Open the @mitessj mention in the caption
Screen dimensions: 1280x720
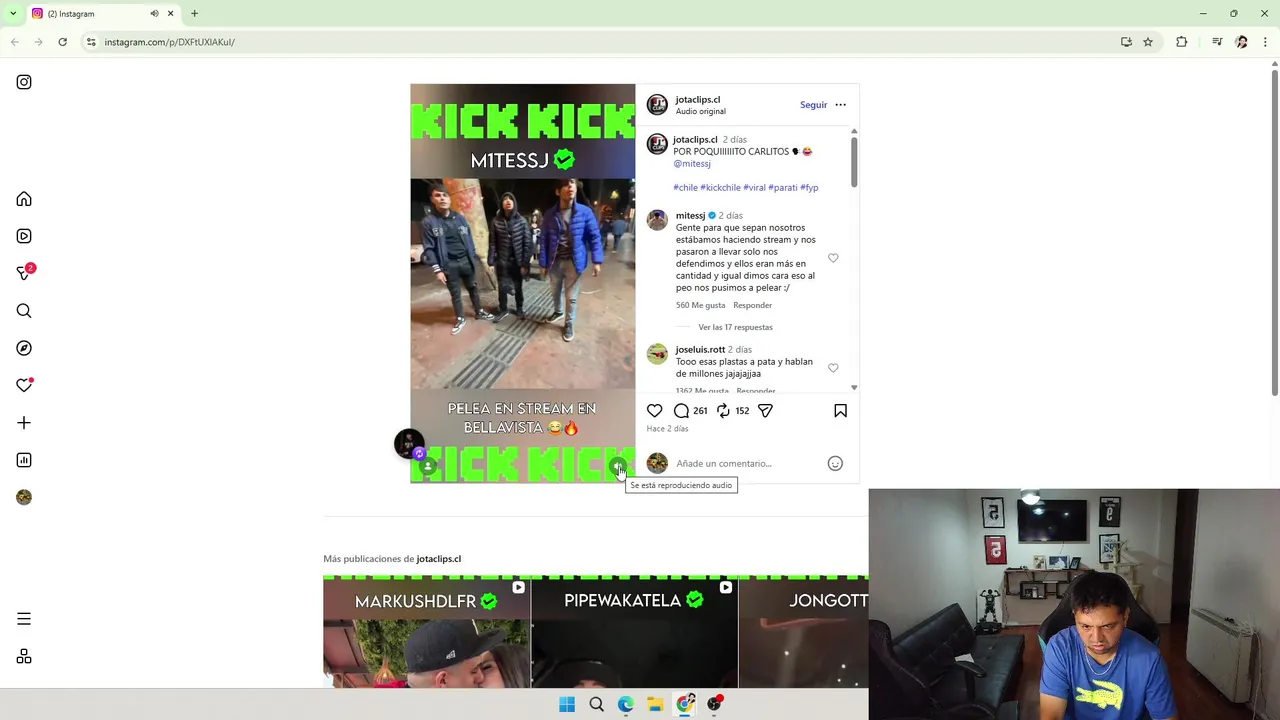pyautogui.click(x=692, y=164)
